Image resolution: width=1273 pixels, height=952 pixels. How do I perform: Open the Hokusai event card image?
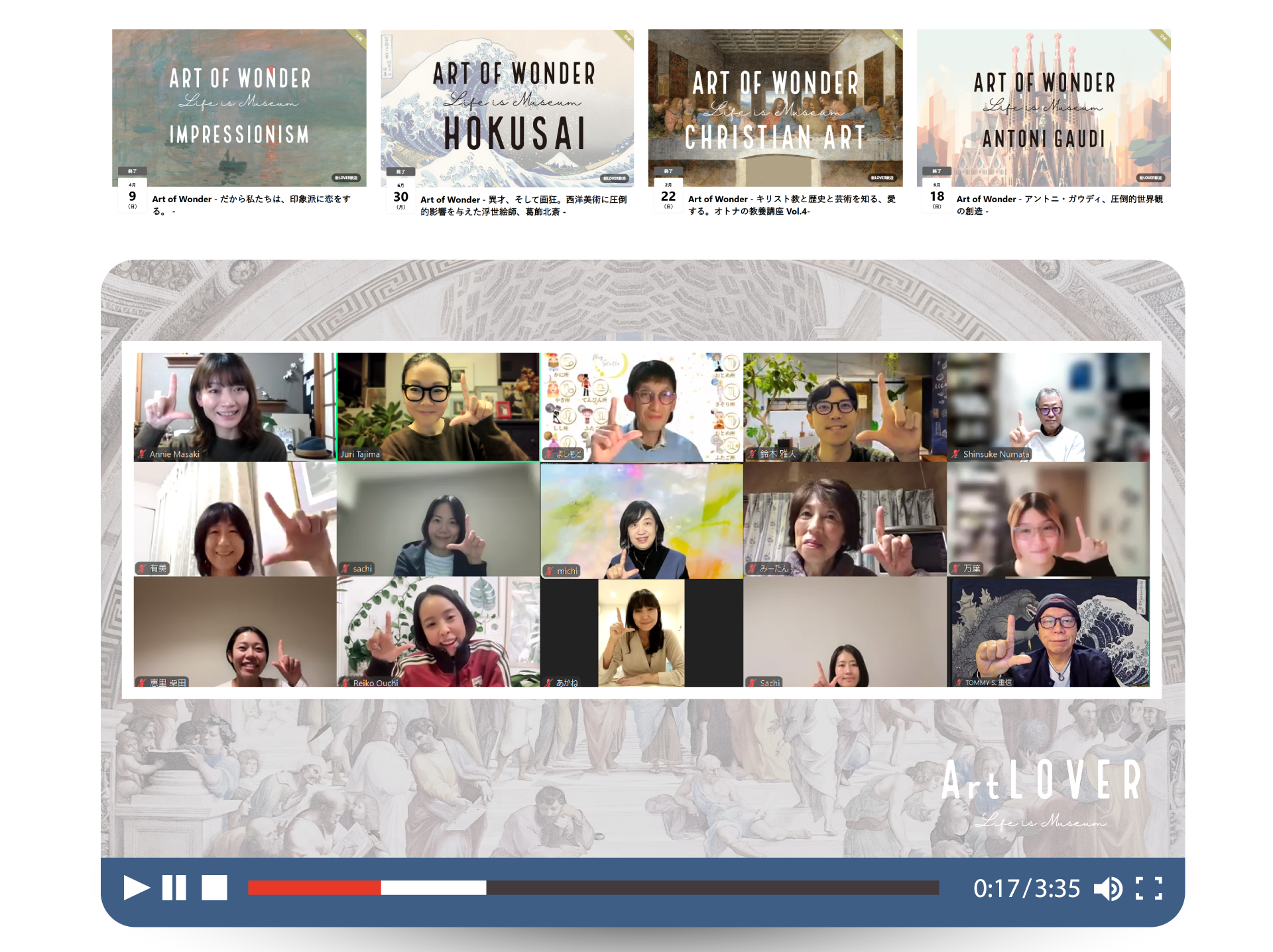coord(507,107)
